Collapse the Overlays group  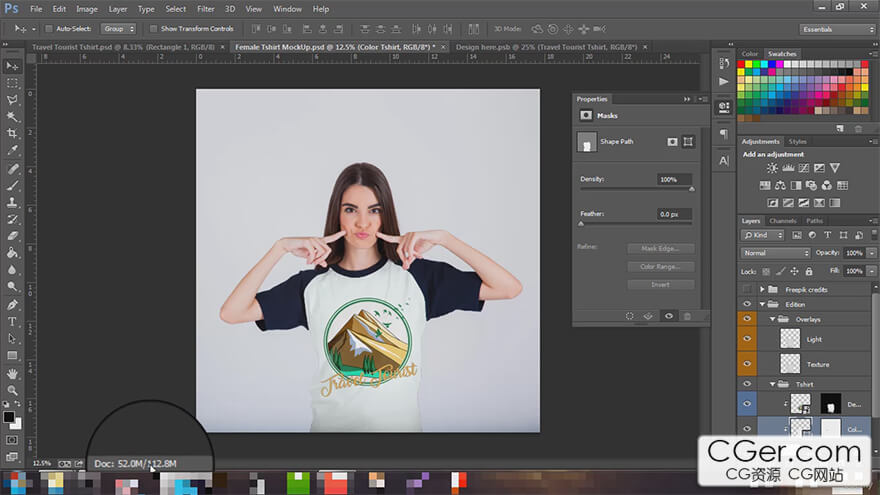coord(772,319)
